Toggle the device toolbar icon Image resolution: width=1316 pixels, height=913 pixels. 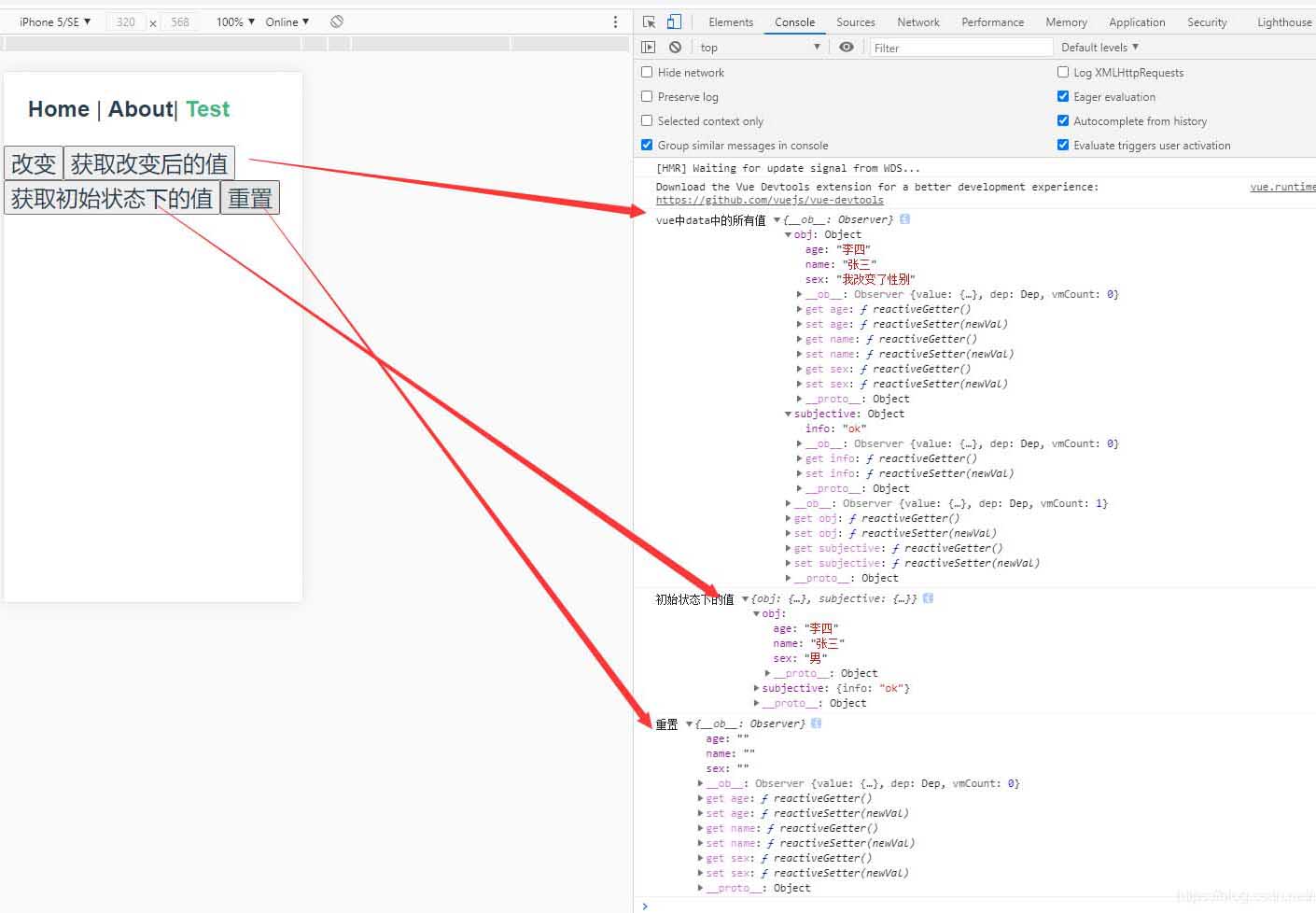(674, 21)
